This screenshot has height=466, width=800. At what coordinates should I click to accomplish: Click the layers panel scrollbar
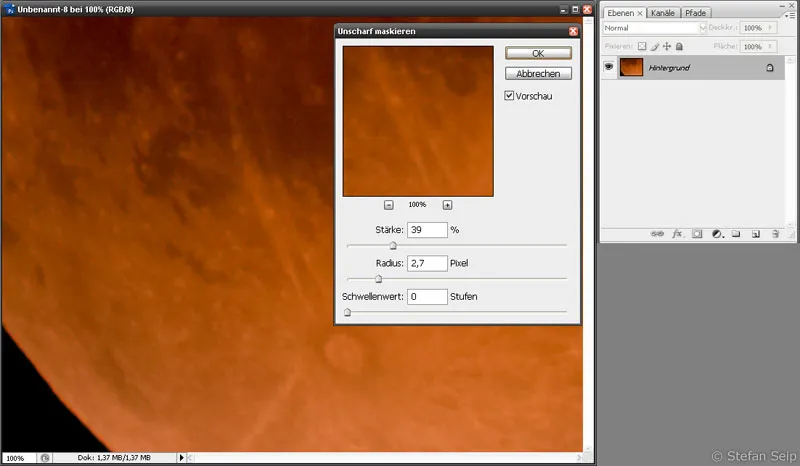pyautogui.click(x=790, y=141)
